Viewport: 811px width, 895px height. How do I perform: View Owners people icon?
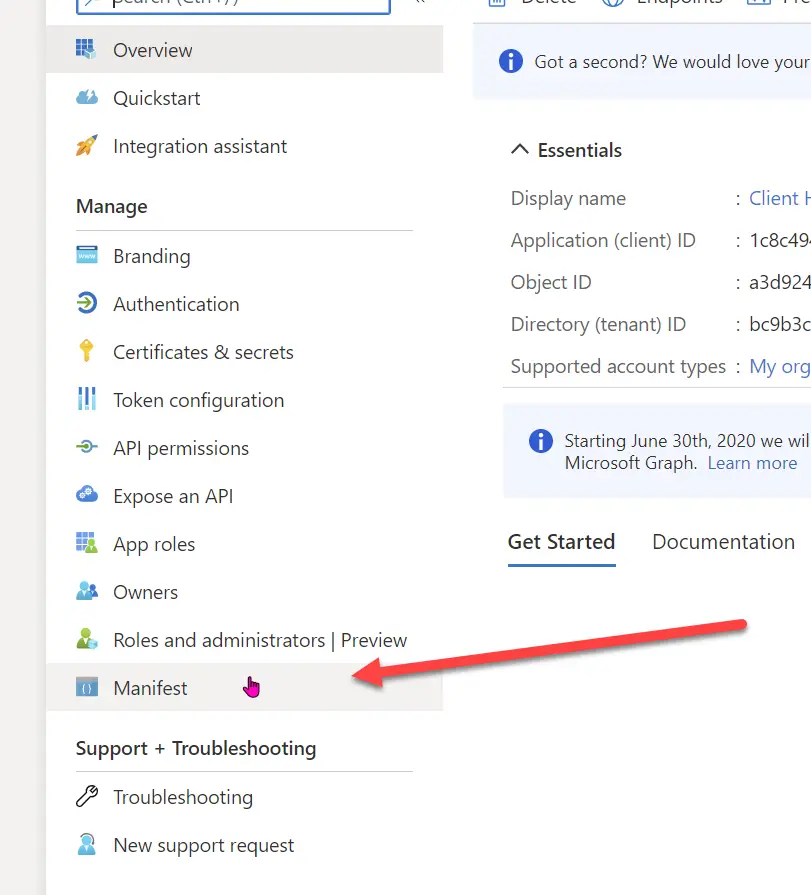click(87, 591)
